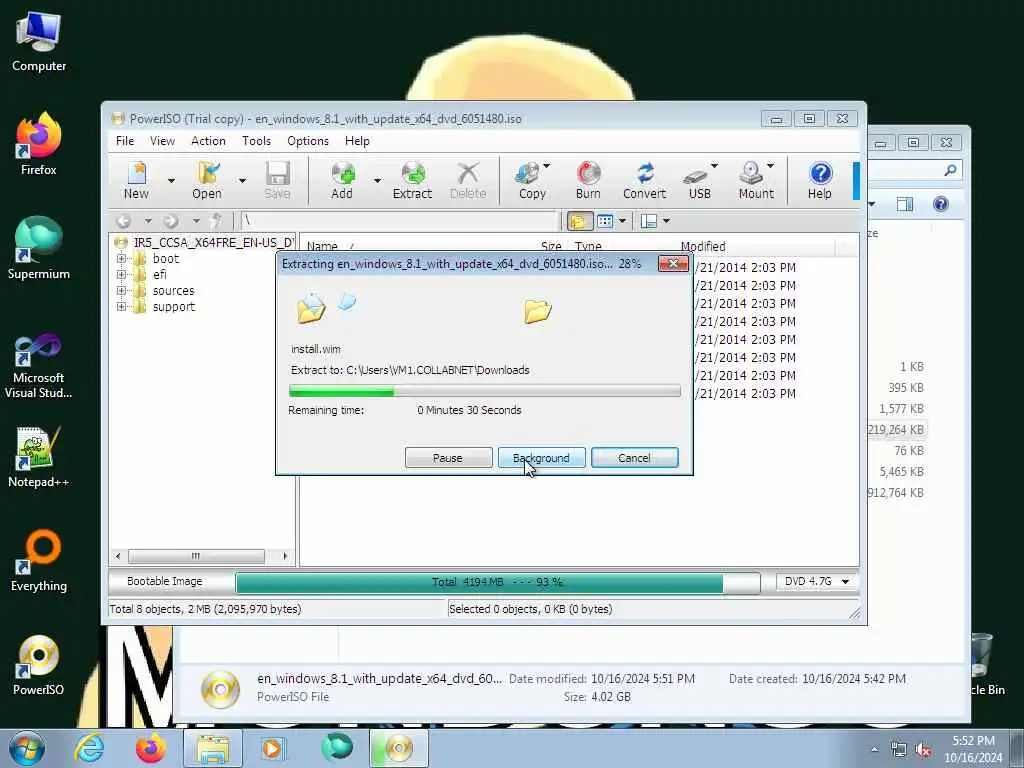Open the Open button dropdown arrow
Viewport: 1024px width, 768px height.
tap(242, 180)
